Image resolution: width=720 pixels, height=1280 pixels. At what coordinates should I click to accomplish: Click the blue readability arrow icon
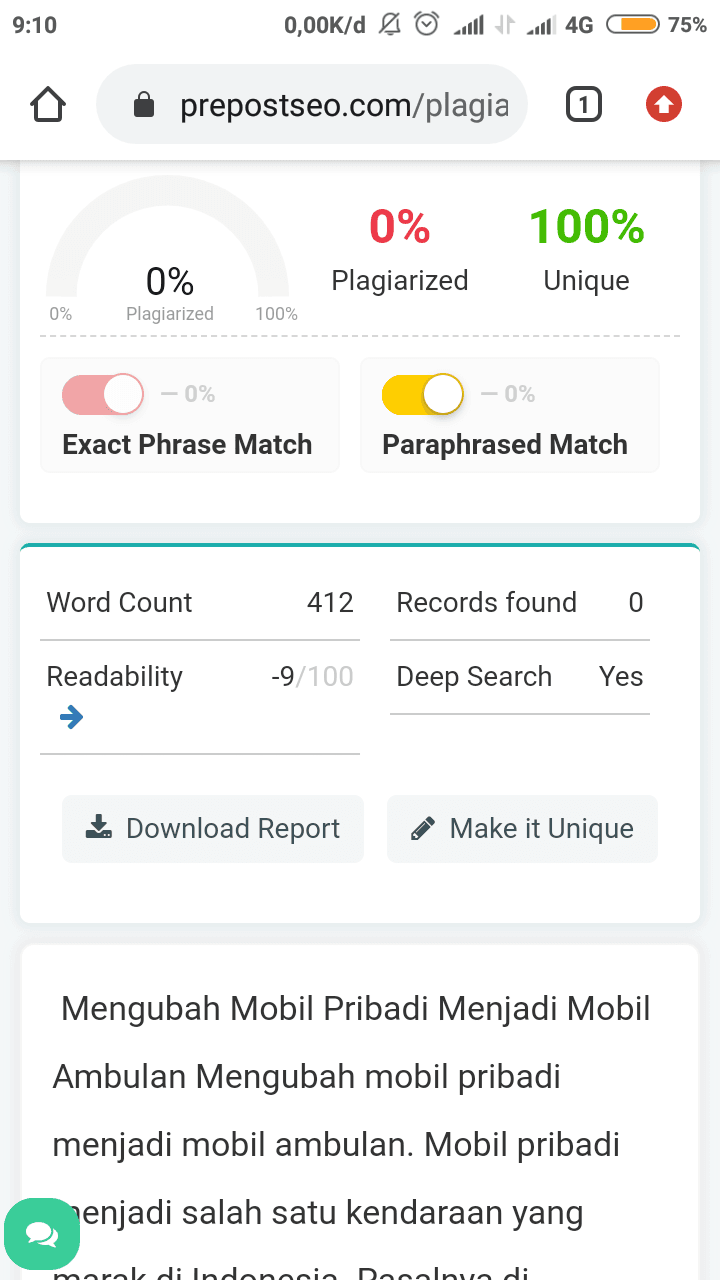71,717
